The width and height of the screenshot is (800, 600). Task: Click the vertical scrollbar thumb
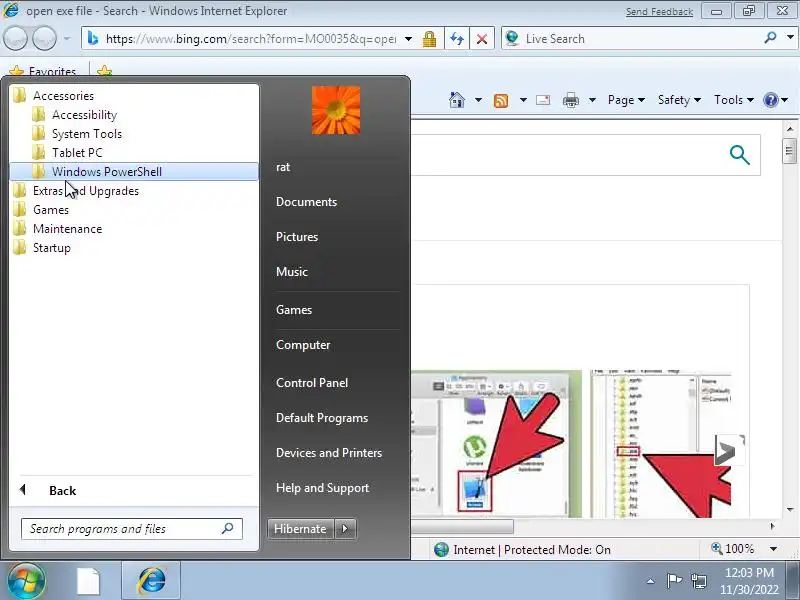point(789,151)
